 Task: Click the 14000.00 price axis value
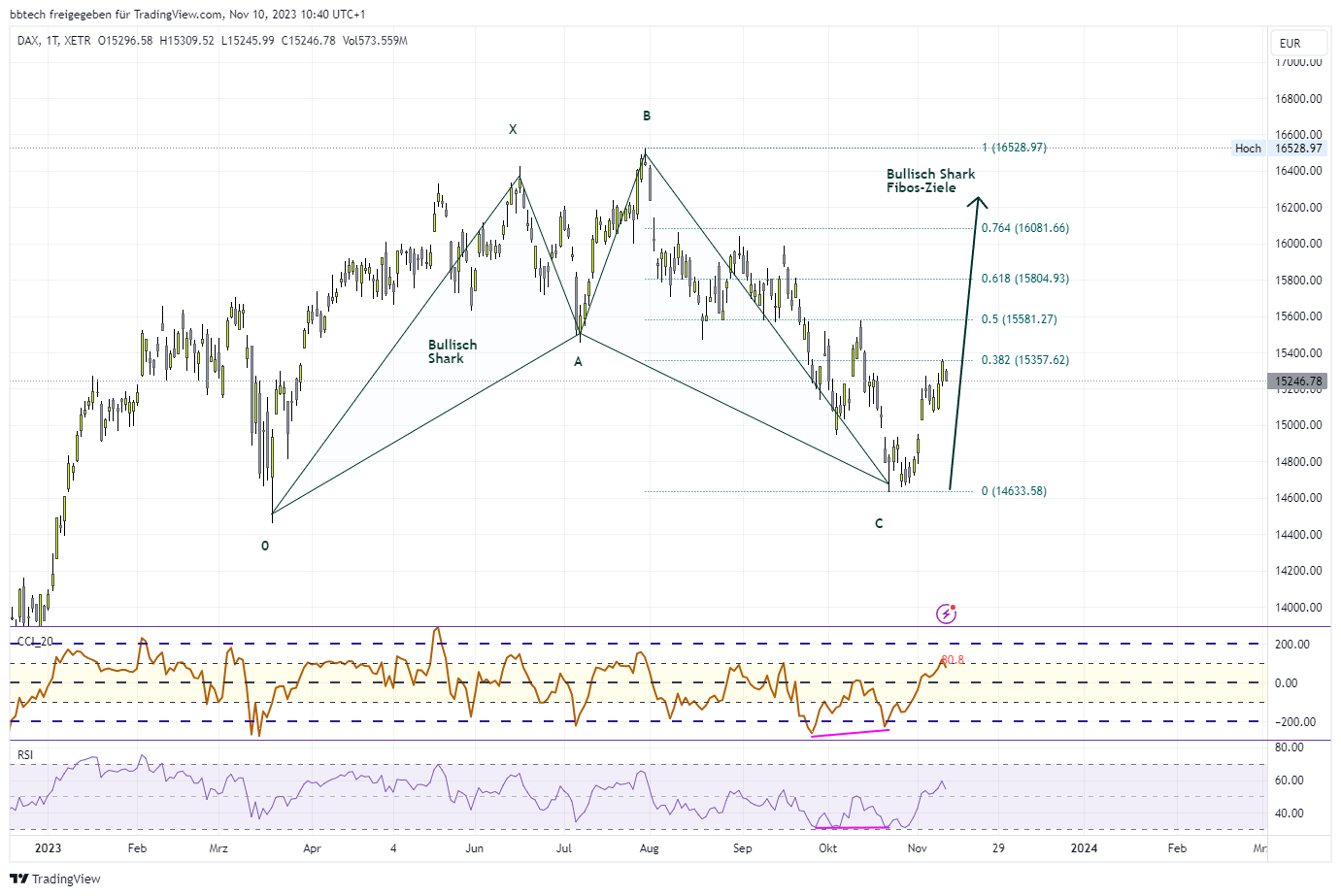[x=1298, y=608]
